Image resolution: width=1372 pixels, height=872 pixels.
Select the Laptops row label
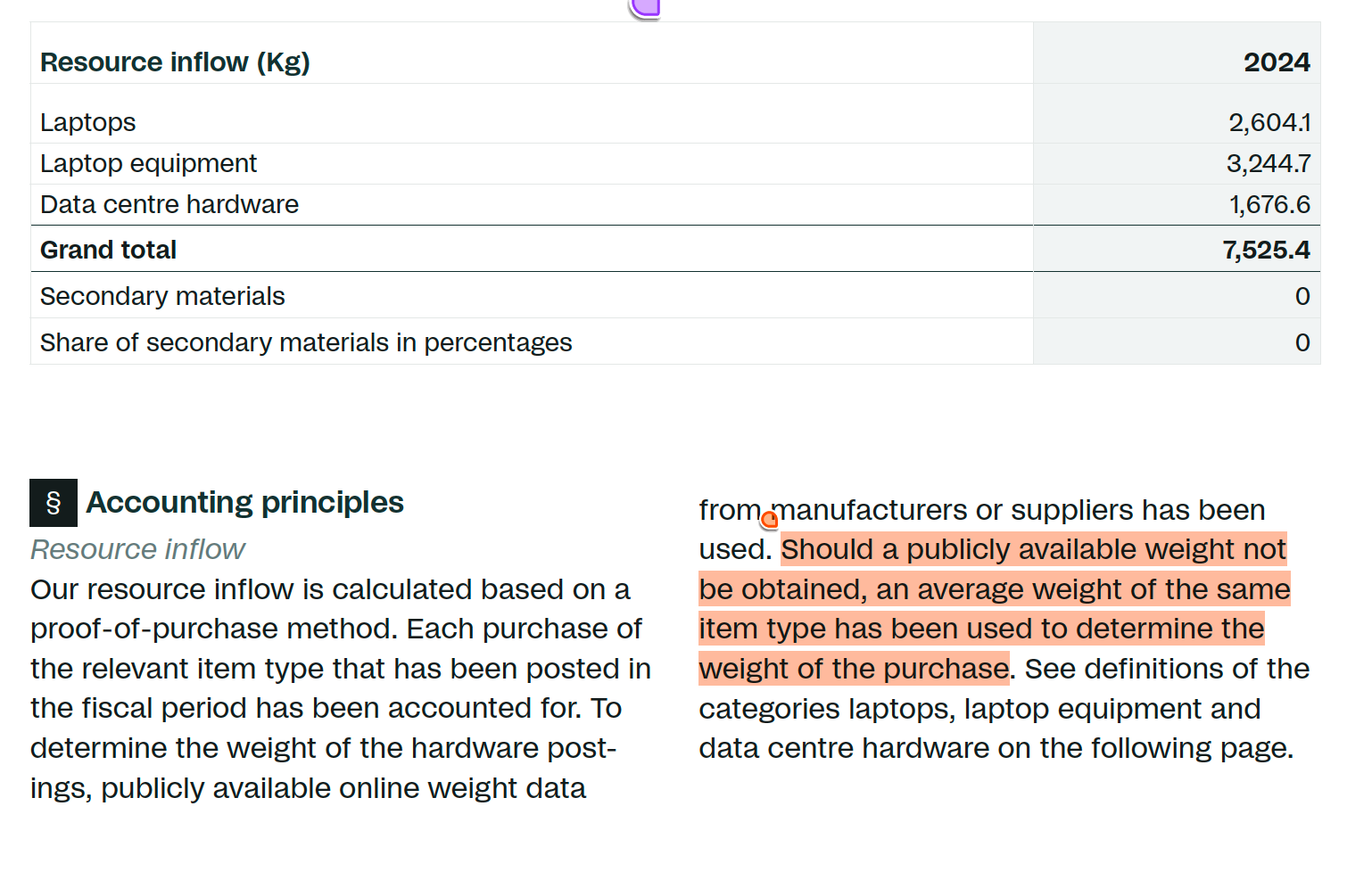coord(87,122)
